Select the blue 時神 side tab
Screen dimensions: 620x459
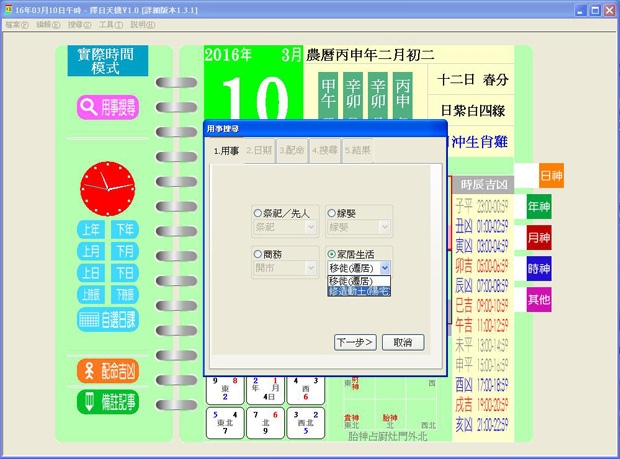coord(539,268)
